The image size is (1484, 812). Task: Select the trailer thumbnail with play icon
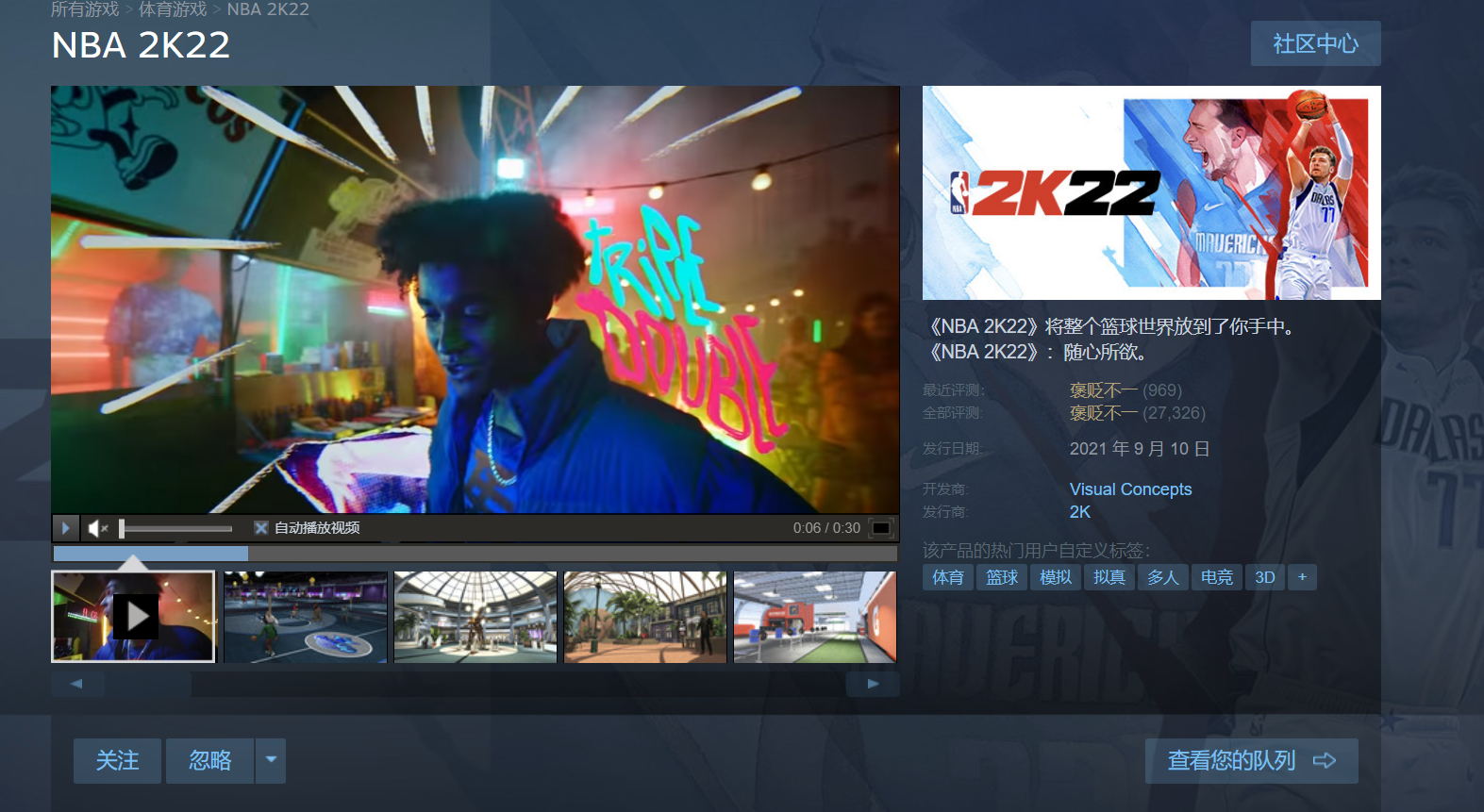click(134, 617)
